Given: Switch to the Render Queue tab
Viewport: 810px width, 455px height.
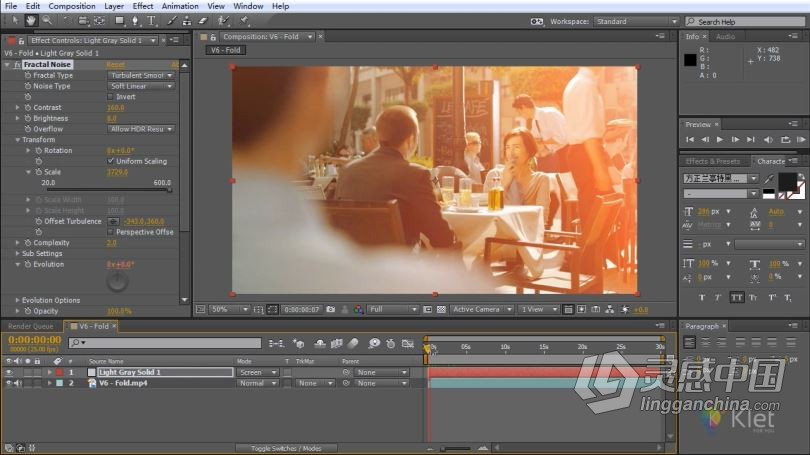Looking at the screenshot, I should click(x=31, y=326).
